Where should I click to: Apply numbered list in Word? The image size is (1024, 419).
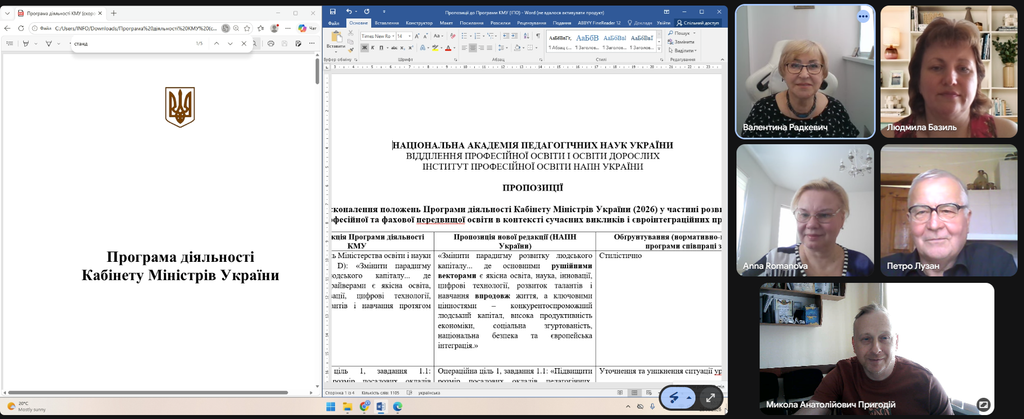[477, 36]
